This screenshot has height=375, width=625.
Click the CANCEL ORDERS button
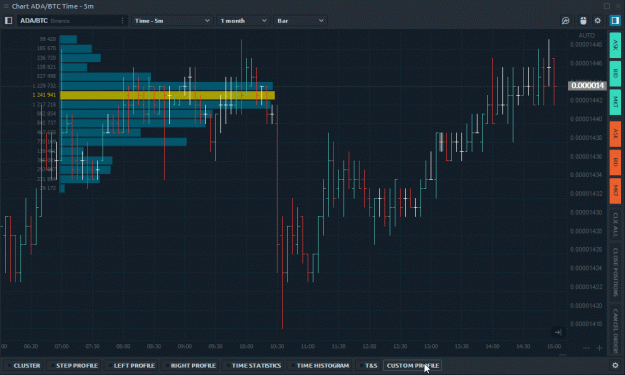[615, 330]
